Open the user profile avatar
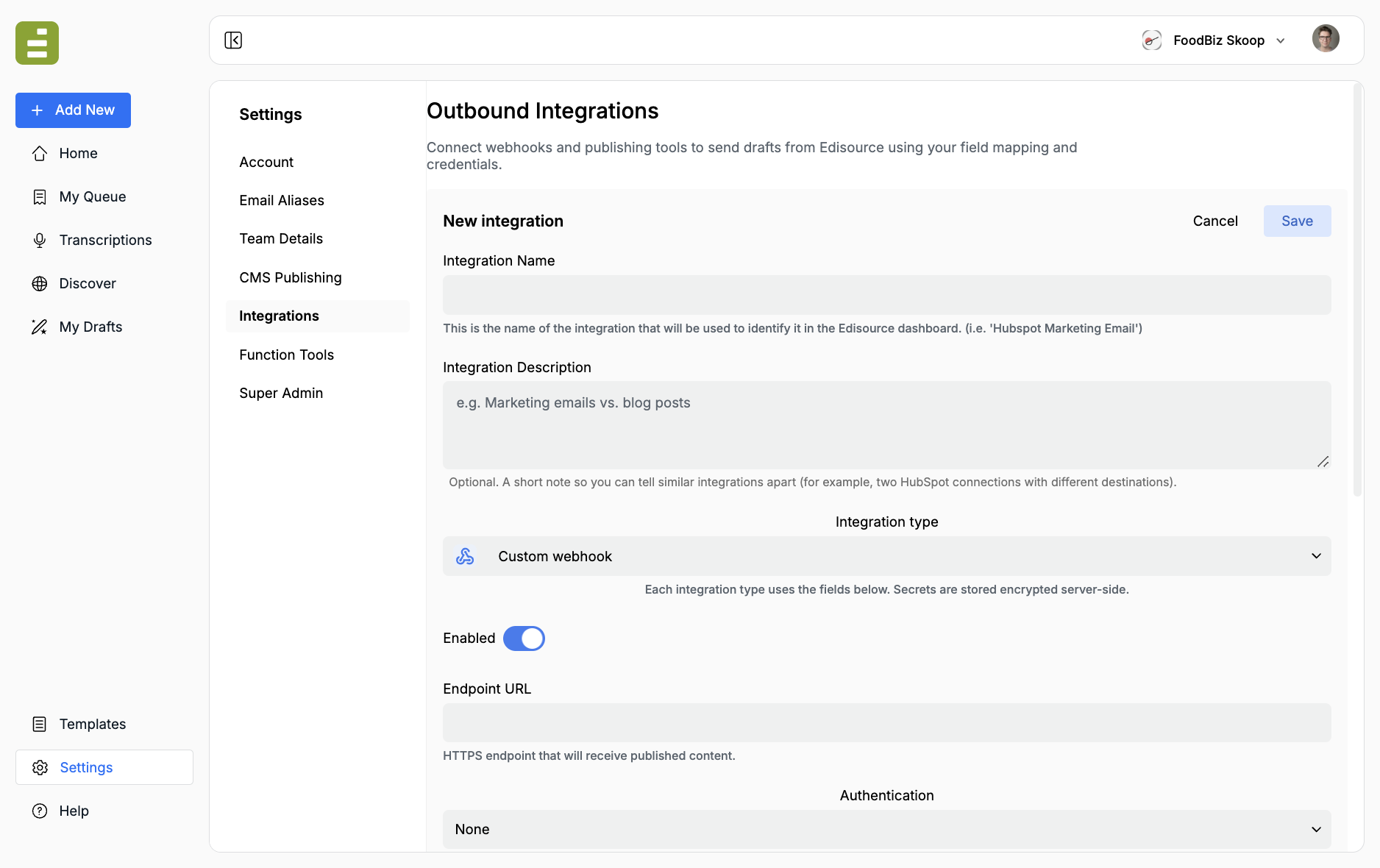Viewport: 1380px width, 868px height. pyautogui.click(x=1326, y=39)
